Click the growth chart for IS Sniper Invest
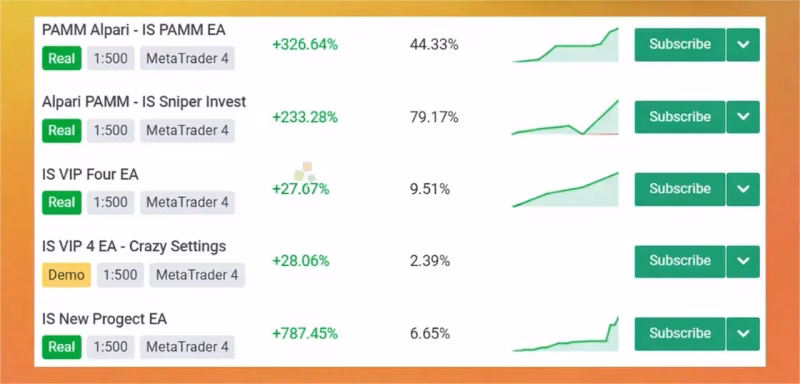The height and width of the screenshot is (384, 800). (x=565, y=117)
